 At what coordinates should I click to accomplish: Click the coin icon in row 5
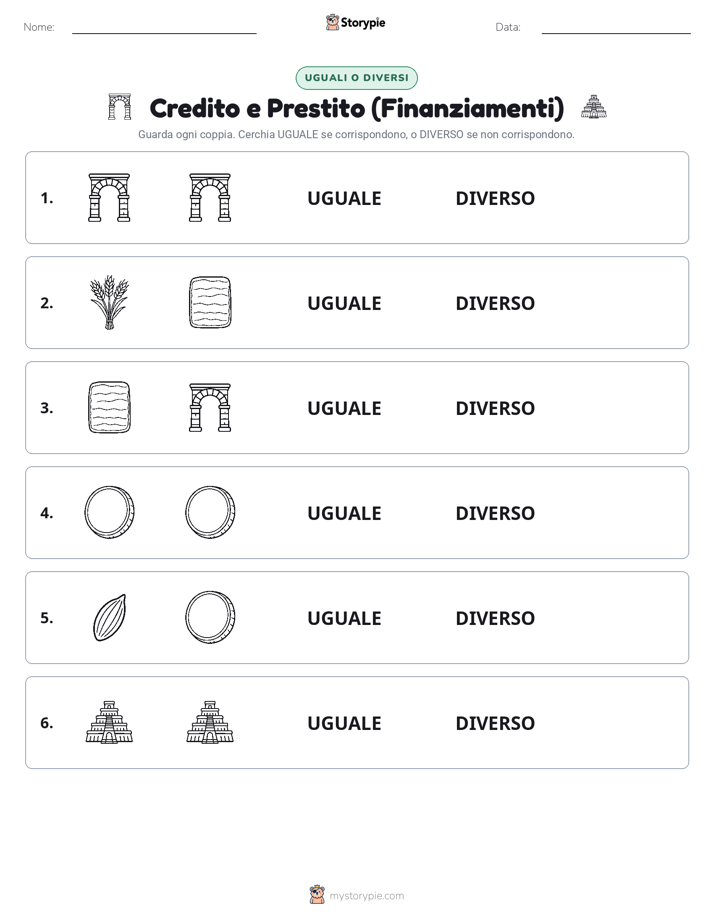coord(210,617)
